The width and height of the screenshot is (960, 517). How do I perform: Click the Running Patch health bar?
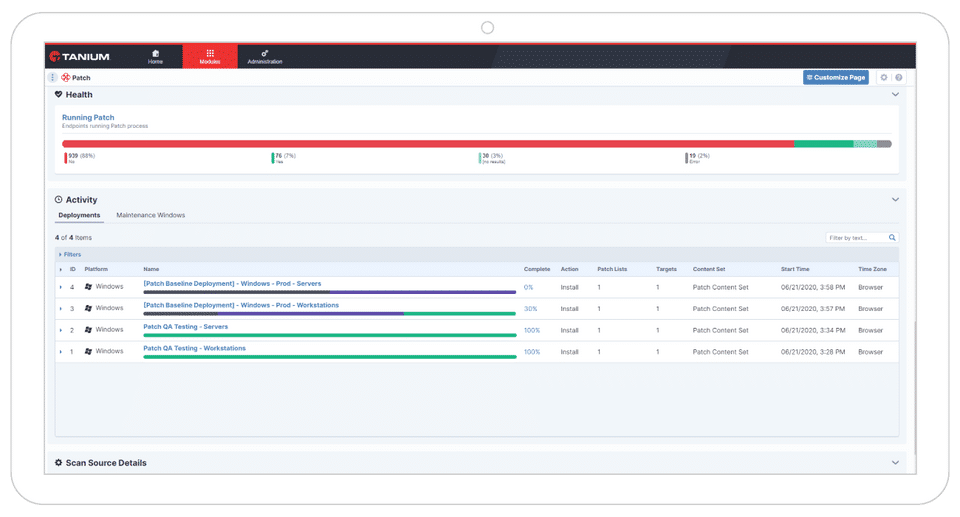[476, 144]
